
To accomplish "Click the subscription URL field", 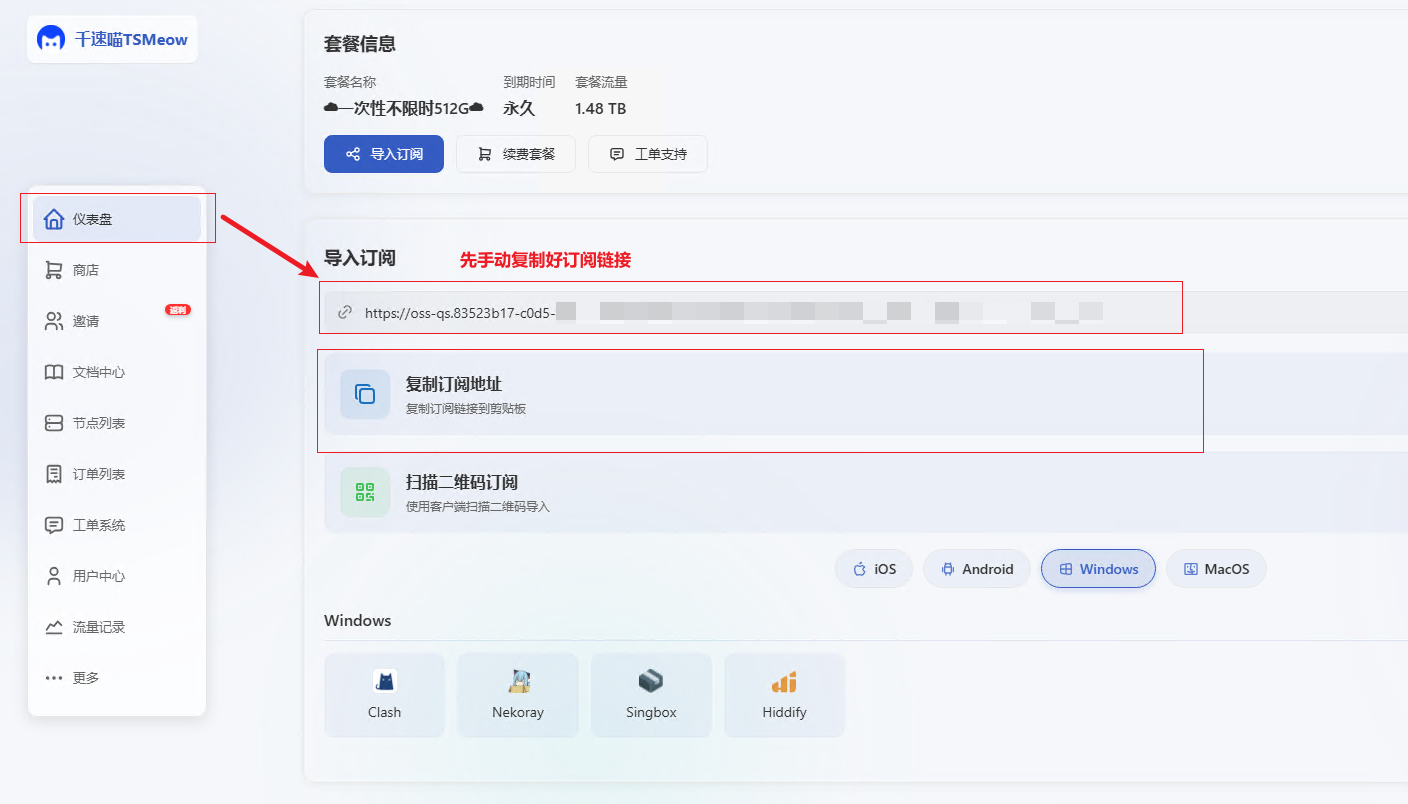I will tap(750, 312).
